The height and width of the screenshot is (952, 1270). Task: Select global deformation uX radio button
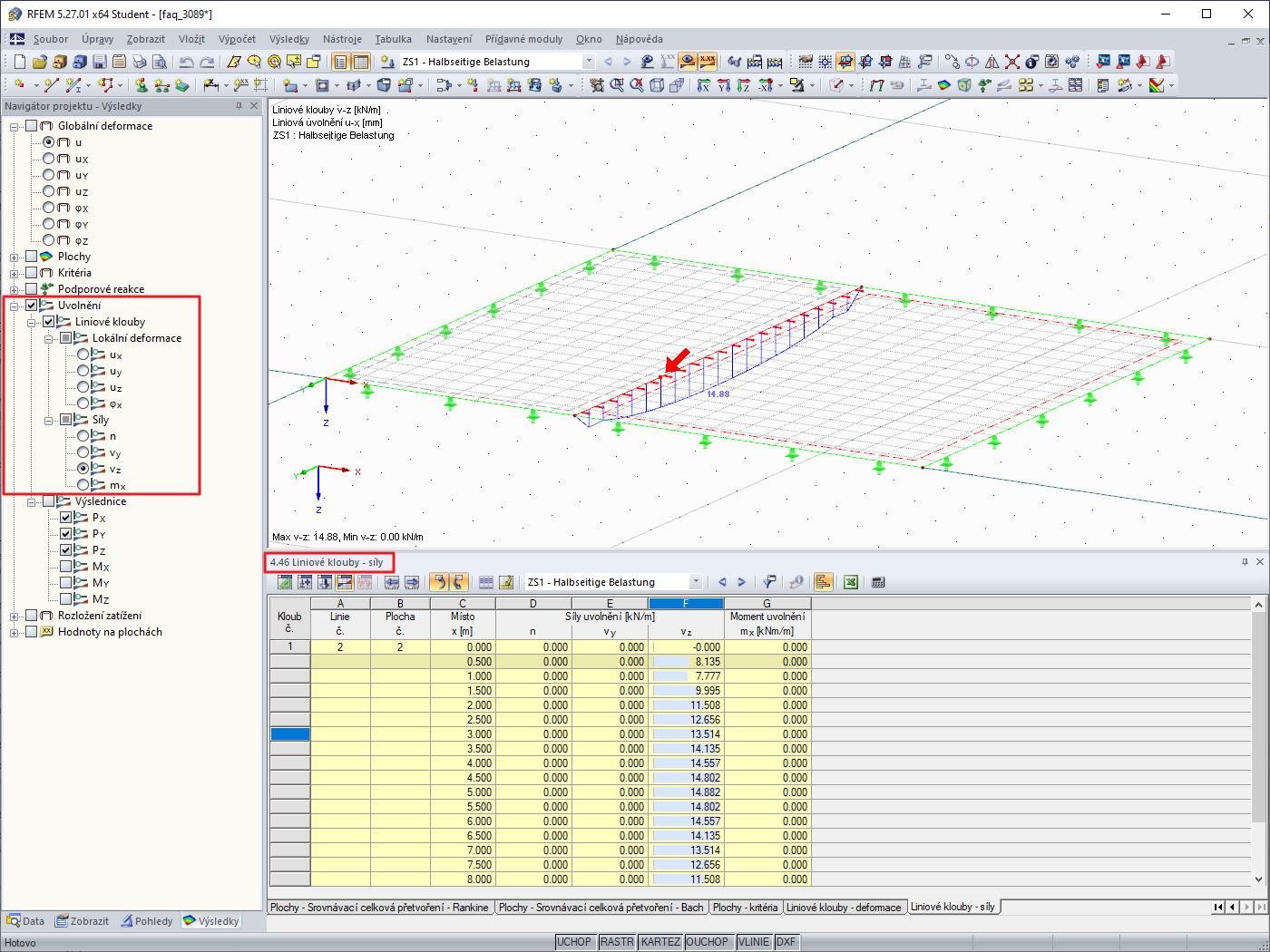point(49,159)
